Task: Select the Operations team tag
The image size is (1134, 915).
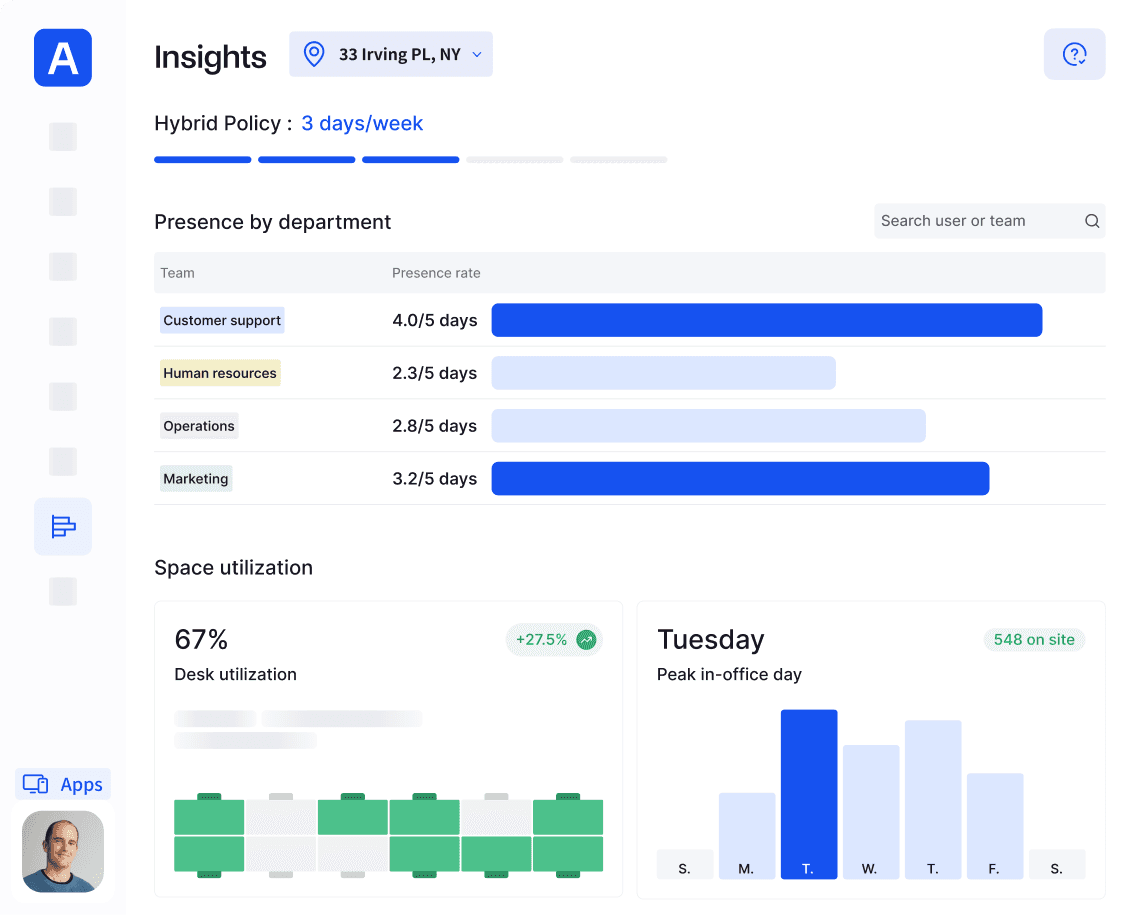Action: coord(199,426)
